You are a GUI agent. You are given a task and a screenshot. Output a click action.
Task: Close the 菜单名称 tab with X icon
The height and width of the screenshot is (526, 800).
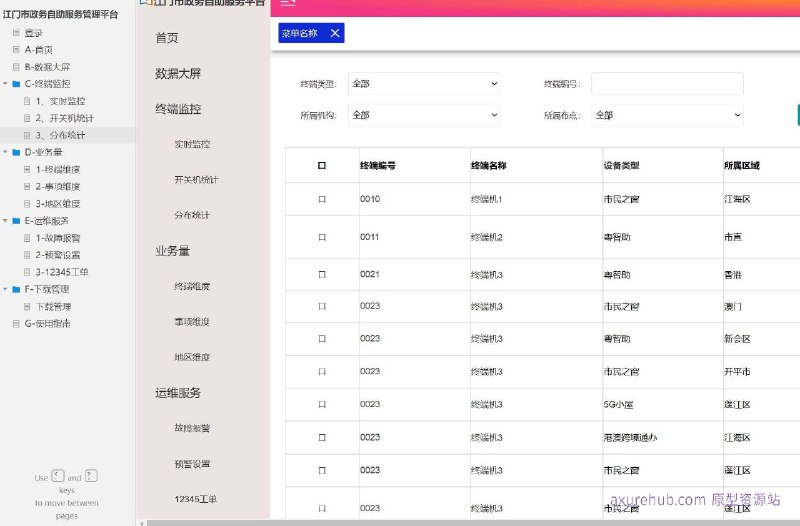point(335,33)
